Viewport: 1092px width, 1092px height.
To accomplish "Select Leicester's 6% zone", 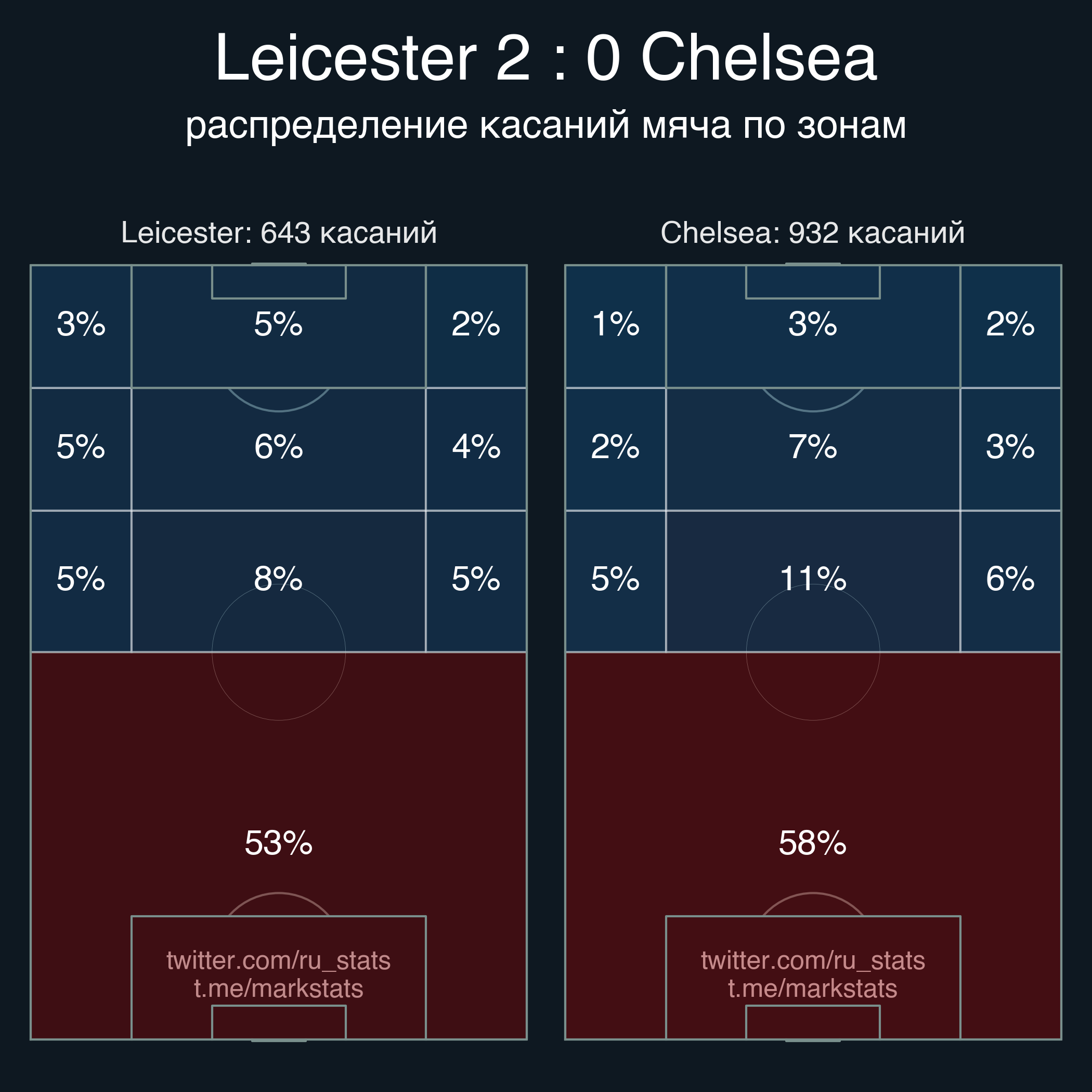I will click(x=279, y=448).
